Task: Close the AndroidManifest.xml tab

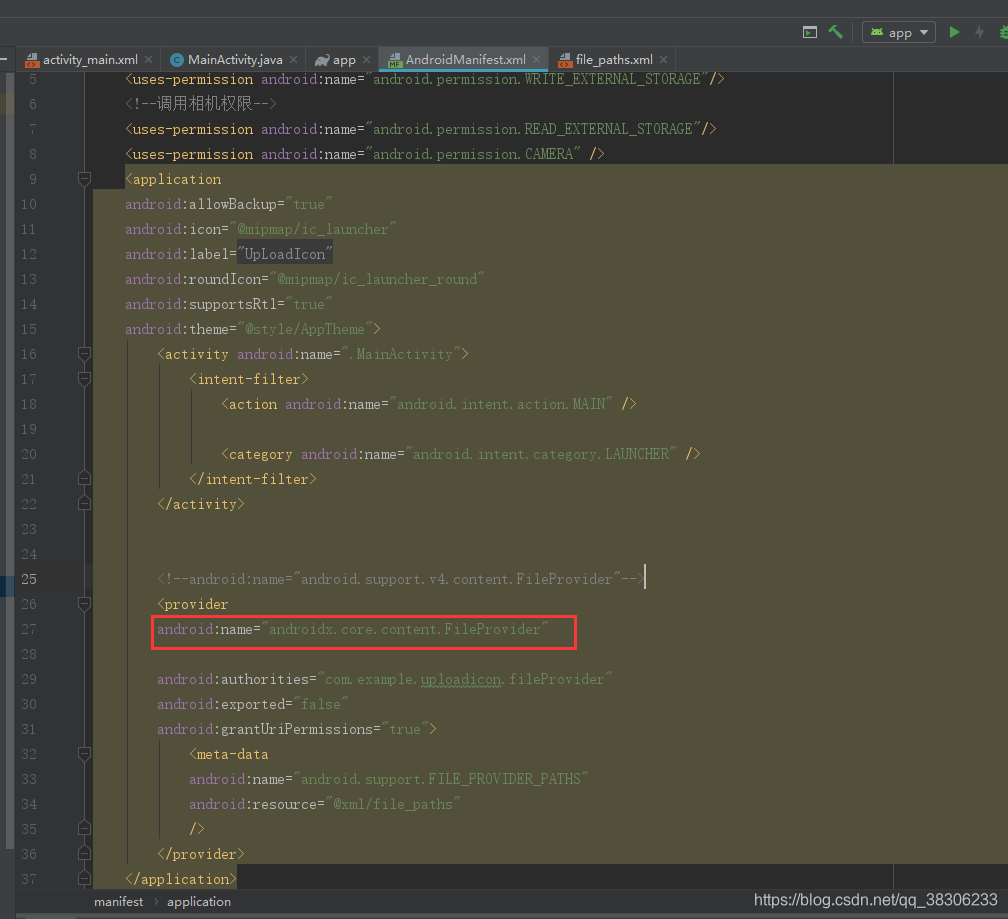Action: (x=536, y=60)
